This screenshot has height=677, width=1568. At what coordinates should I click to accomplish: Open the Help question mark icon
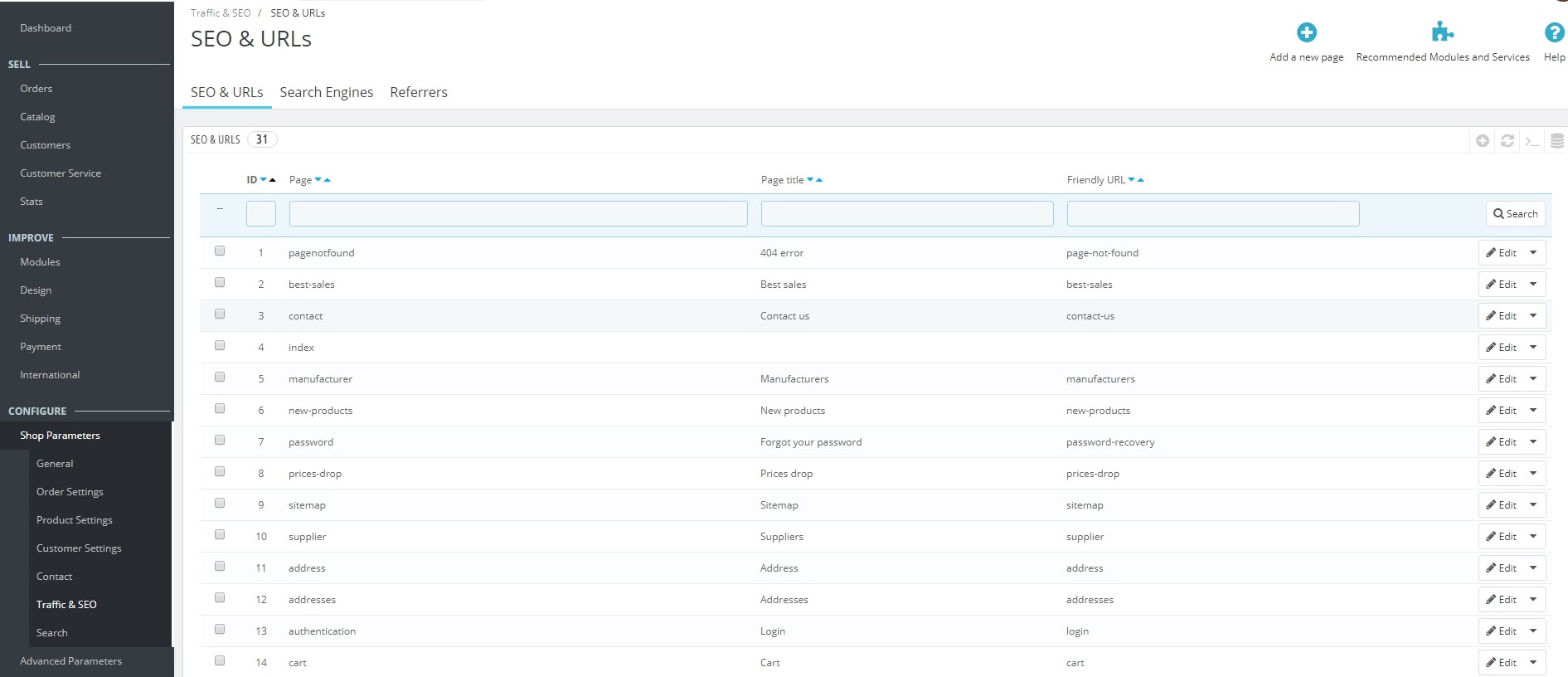[x=1554, y=32]
